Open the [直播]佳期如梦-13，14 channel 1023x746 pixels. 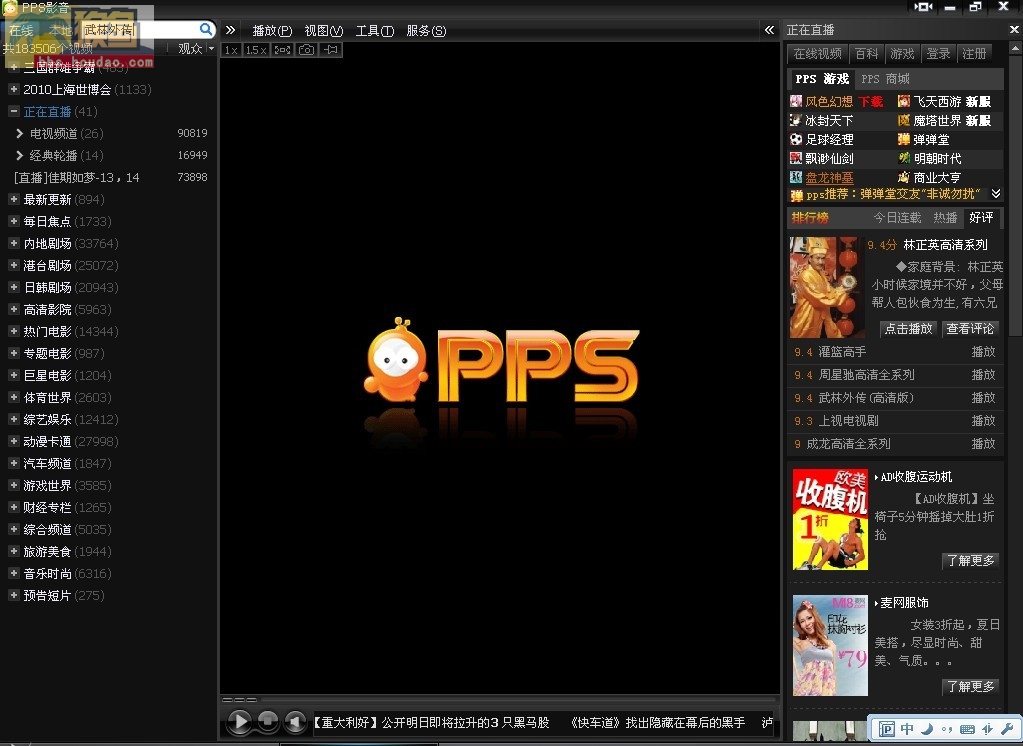point(76,178)
